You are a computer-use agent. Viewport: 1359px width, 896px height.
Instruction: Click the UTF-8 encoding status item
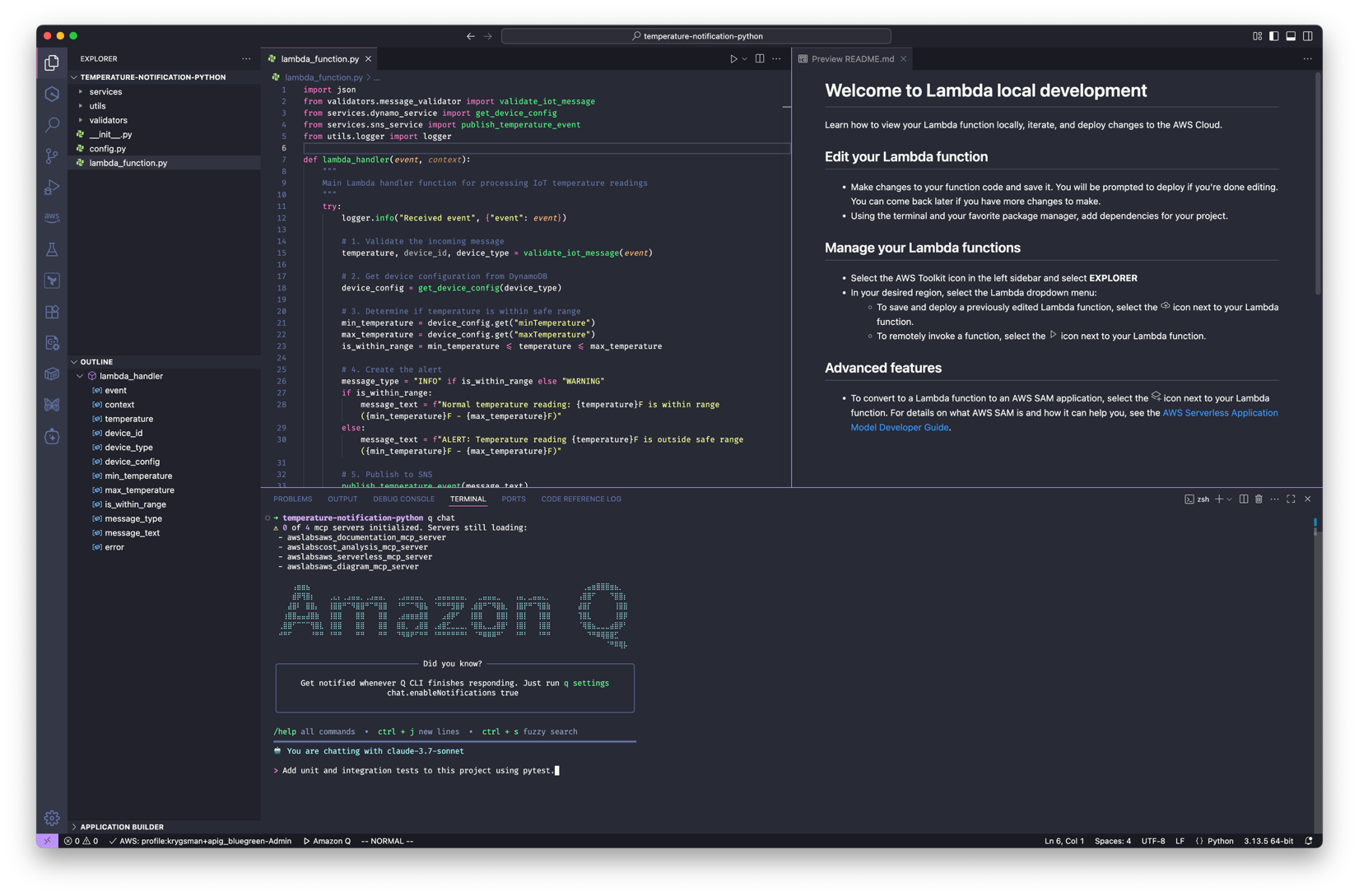pyautogui.click(x=1153, y=841)
